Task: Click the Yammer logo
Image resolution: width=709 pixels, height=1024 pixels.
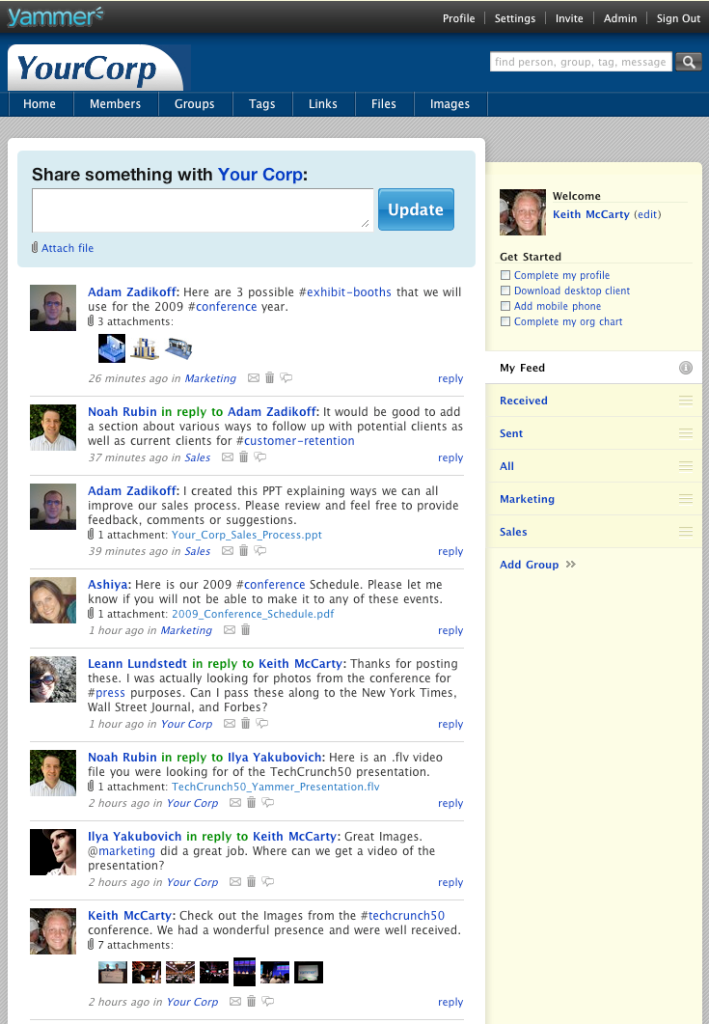Action: (55, 16)
